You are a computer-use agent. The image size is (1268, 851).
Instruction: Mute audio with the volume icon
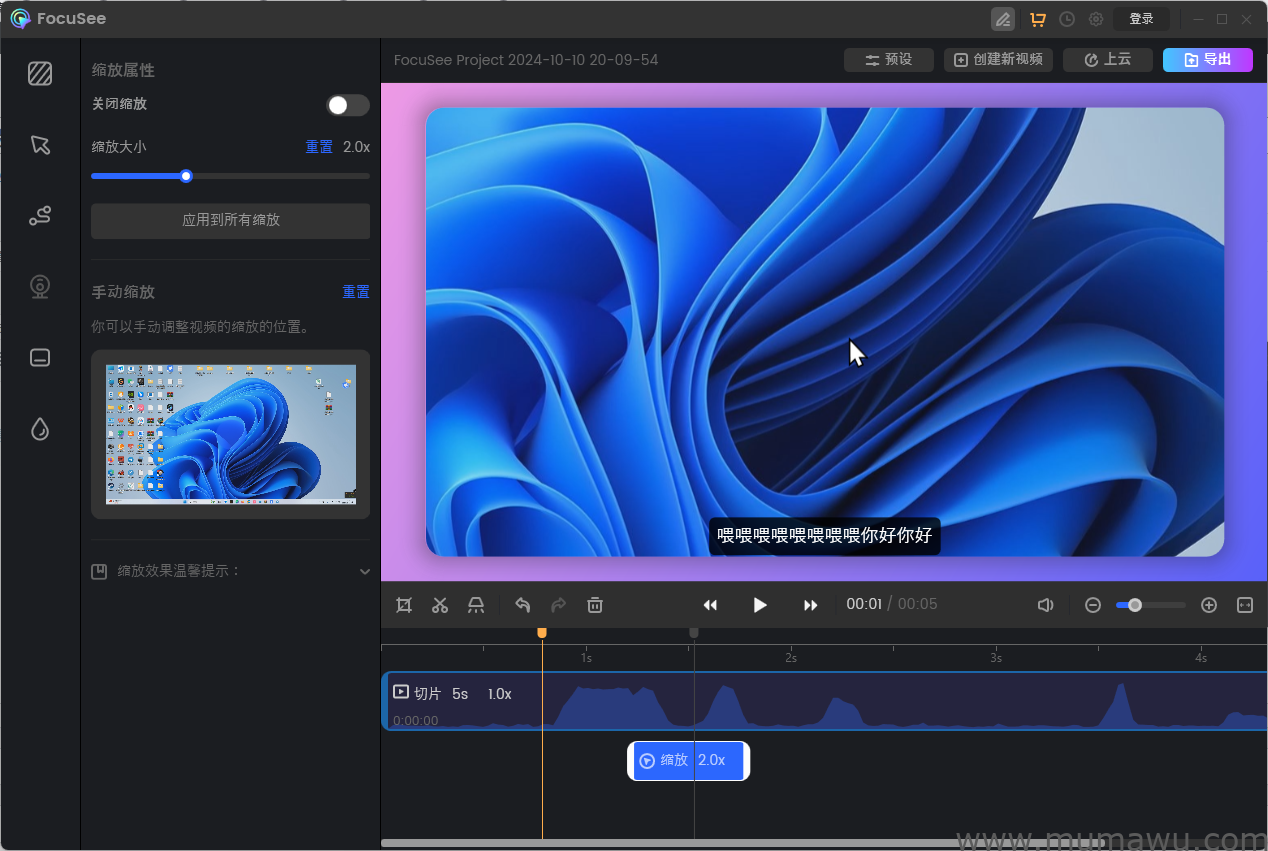[x=1045, y=605]
